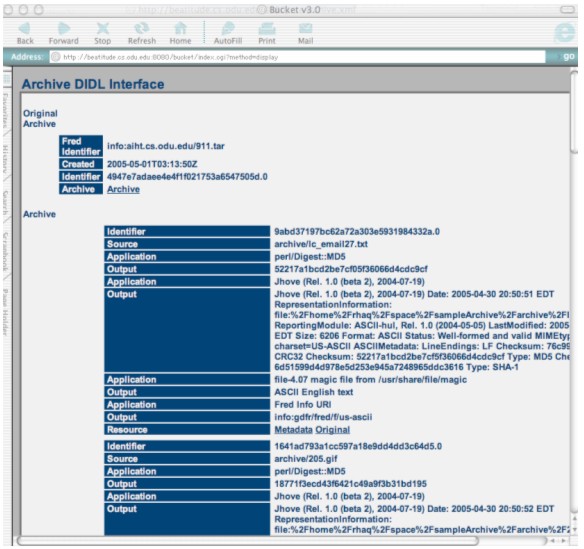Click the 'Archive DIDL Interface' heading
Image resolution: width=584 pixels, height=549 pixels.
pos(93,84)
